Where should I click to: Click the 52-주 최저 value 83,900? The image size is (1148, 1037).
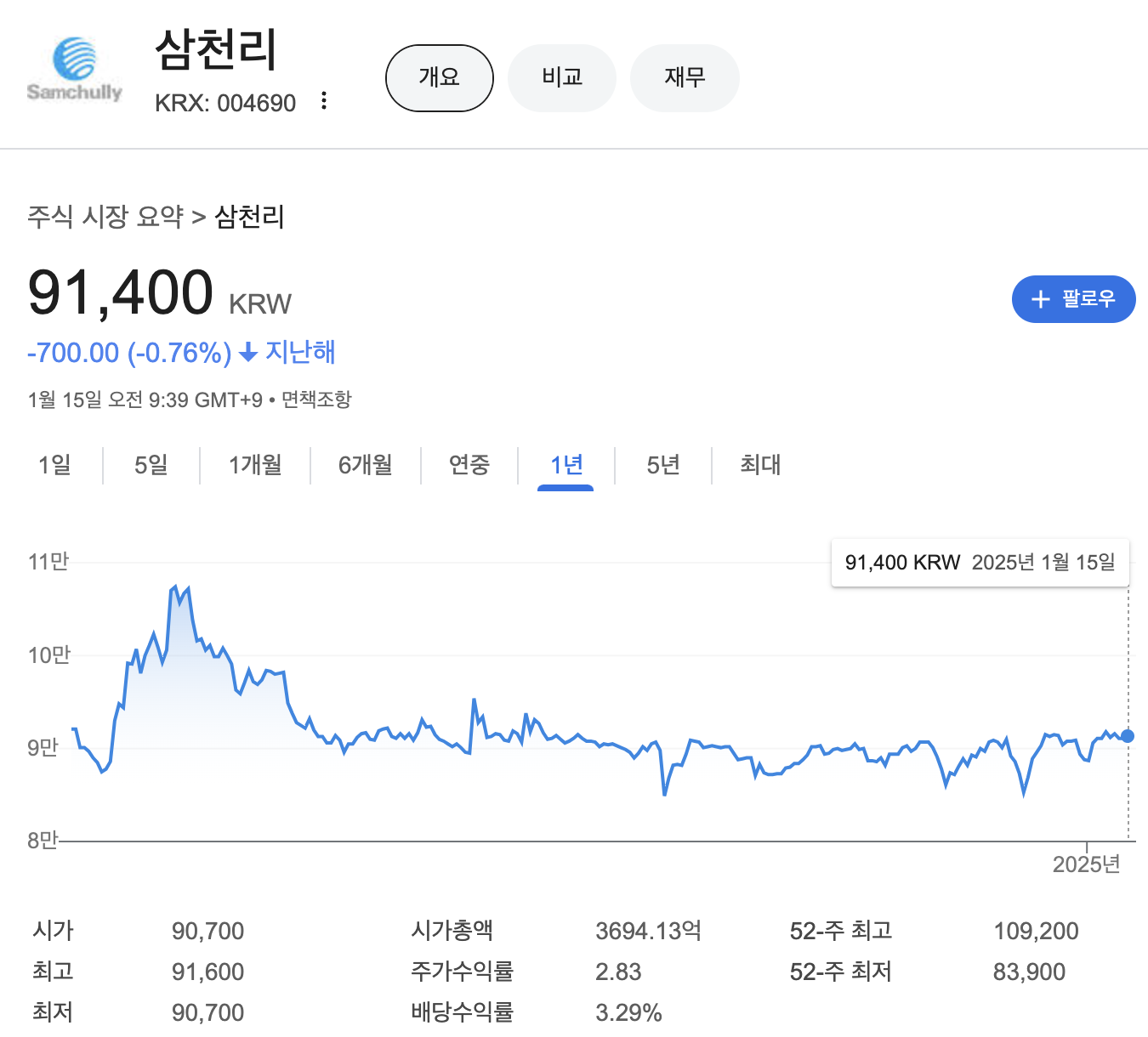coord(1030,972)
